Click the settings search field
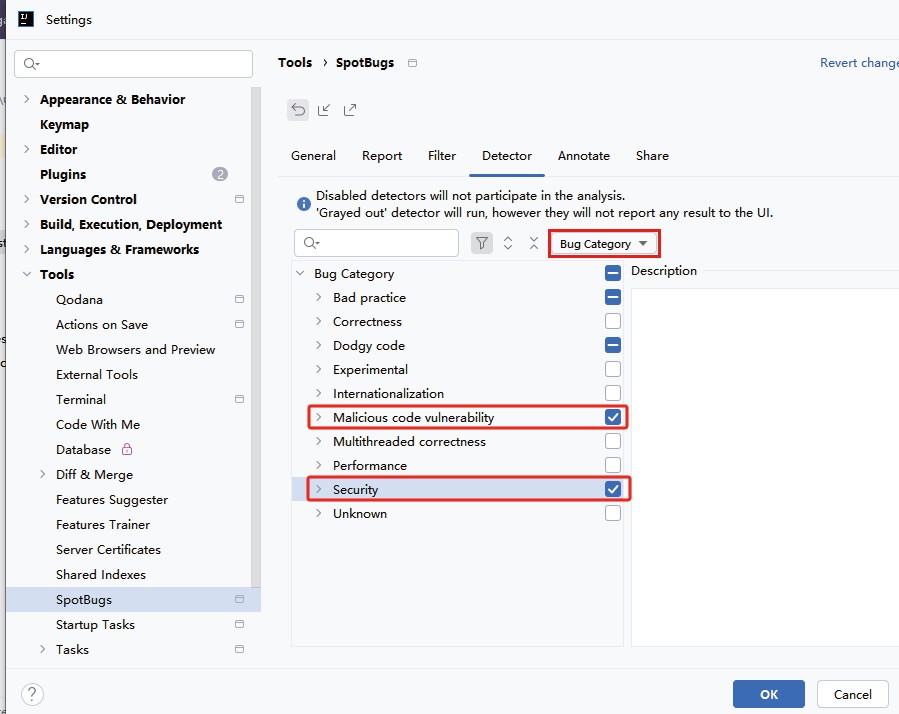Screen dimensions: 899x714 (133, 64)
